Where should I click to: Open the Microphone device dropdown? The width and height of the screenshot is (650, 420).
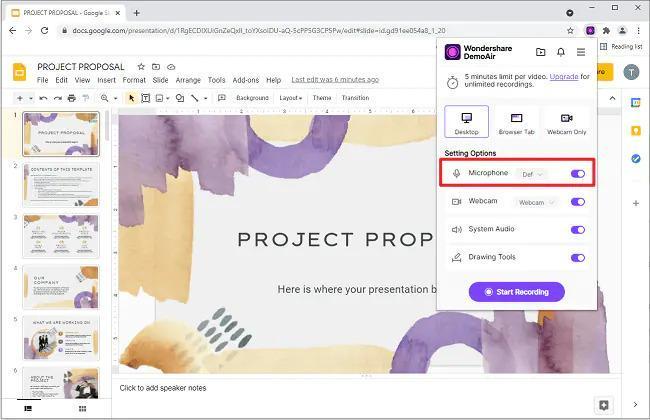tap(532, 174)
